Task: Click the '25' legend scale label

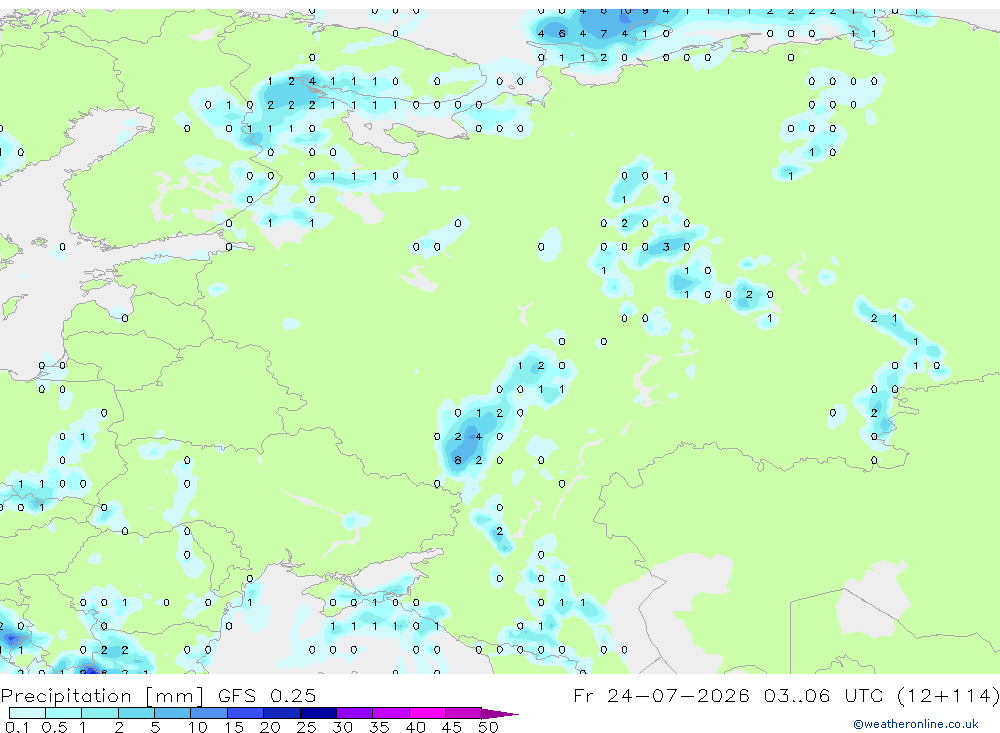Action: [x=306, y=727]
